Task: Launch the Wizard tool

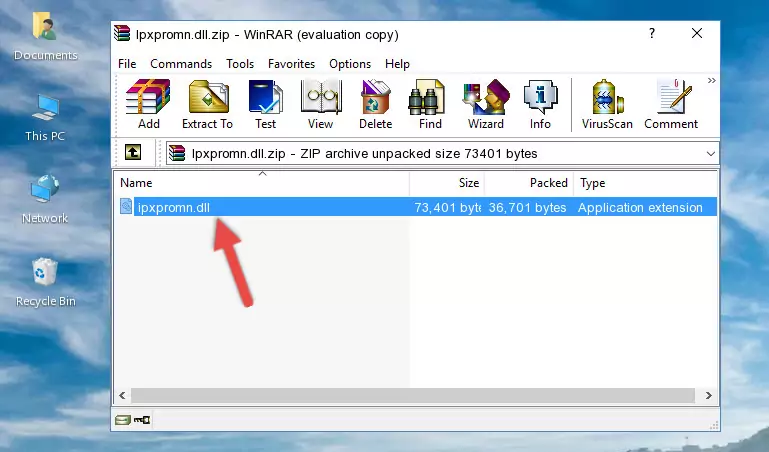Action: tap(486, 104)
